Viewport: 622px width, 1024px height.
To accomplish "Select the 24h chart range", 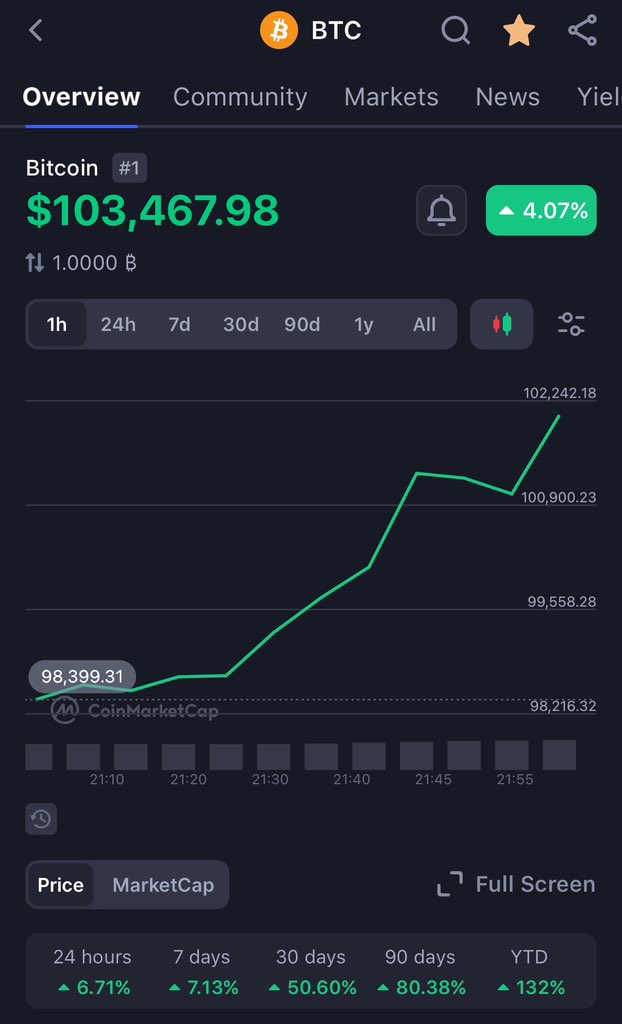I will pos(118,324).
